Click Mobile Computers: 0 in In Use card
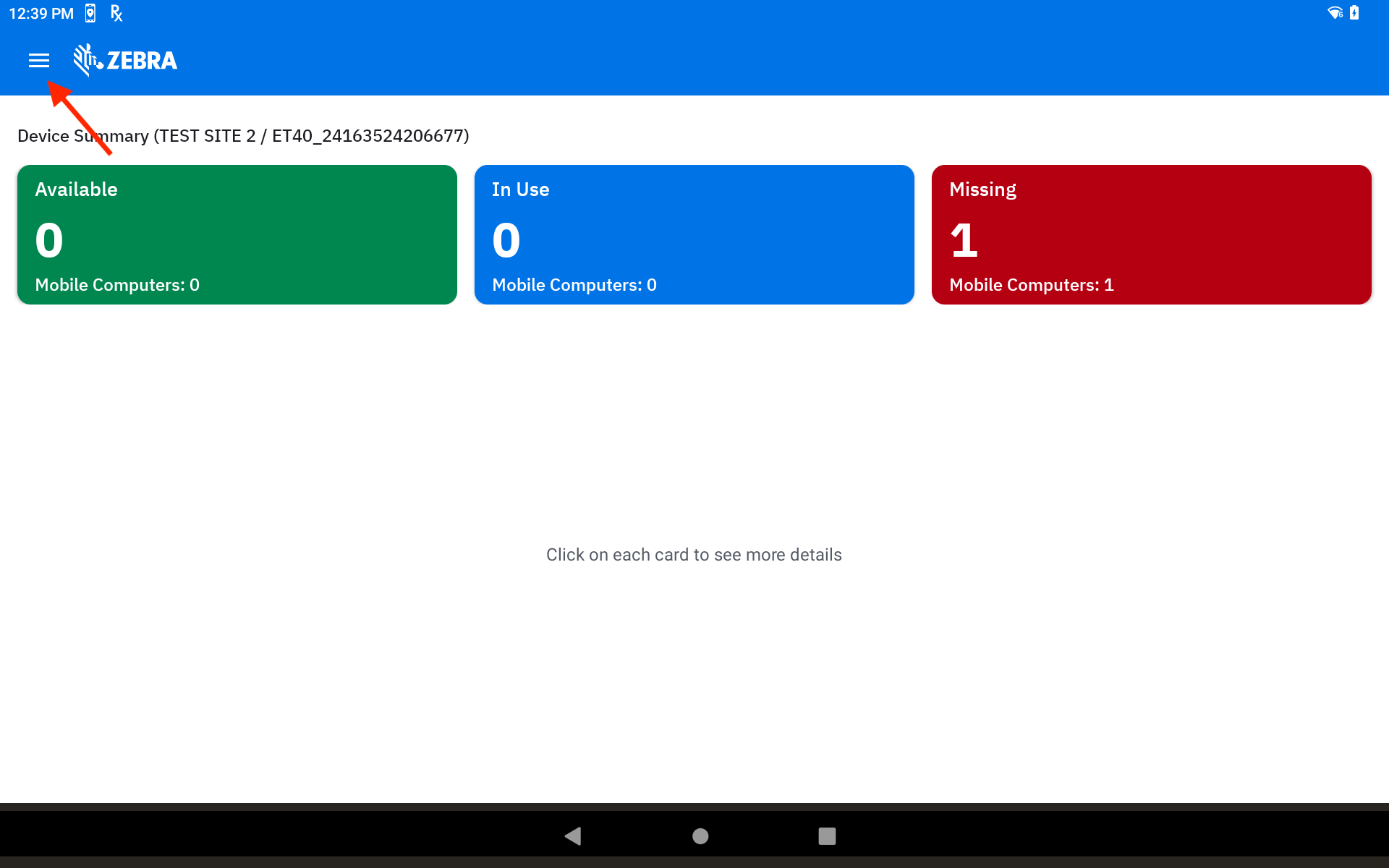 574,285
